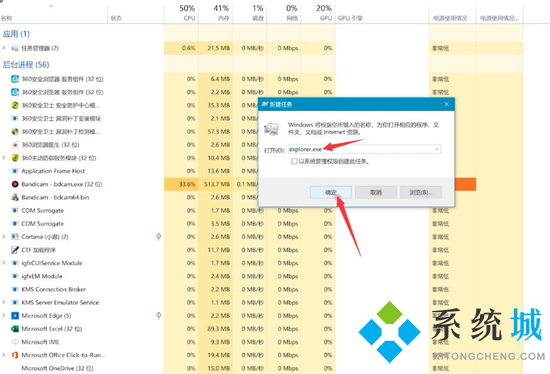
Task: Click the 360主动防御服务模块 process icon
Action: click(15, 158)
